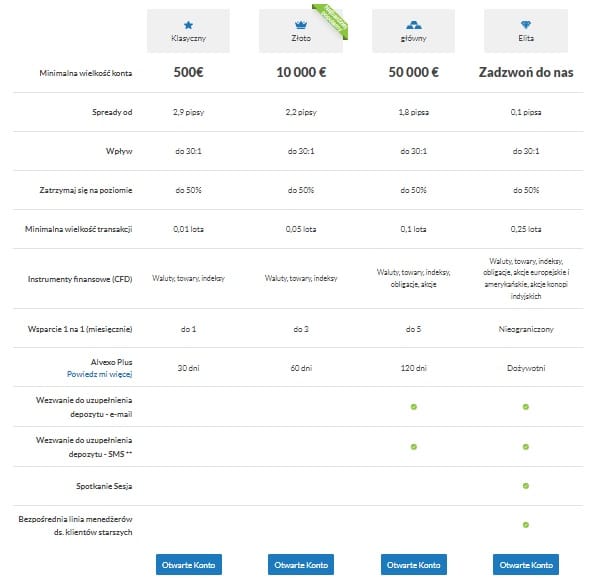The height and width of the screenshot is (588, 597).
Task: Click the diamond icon above Elita
Action: coord(526,25)
